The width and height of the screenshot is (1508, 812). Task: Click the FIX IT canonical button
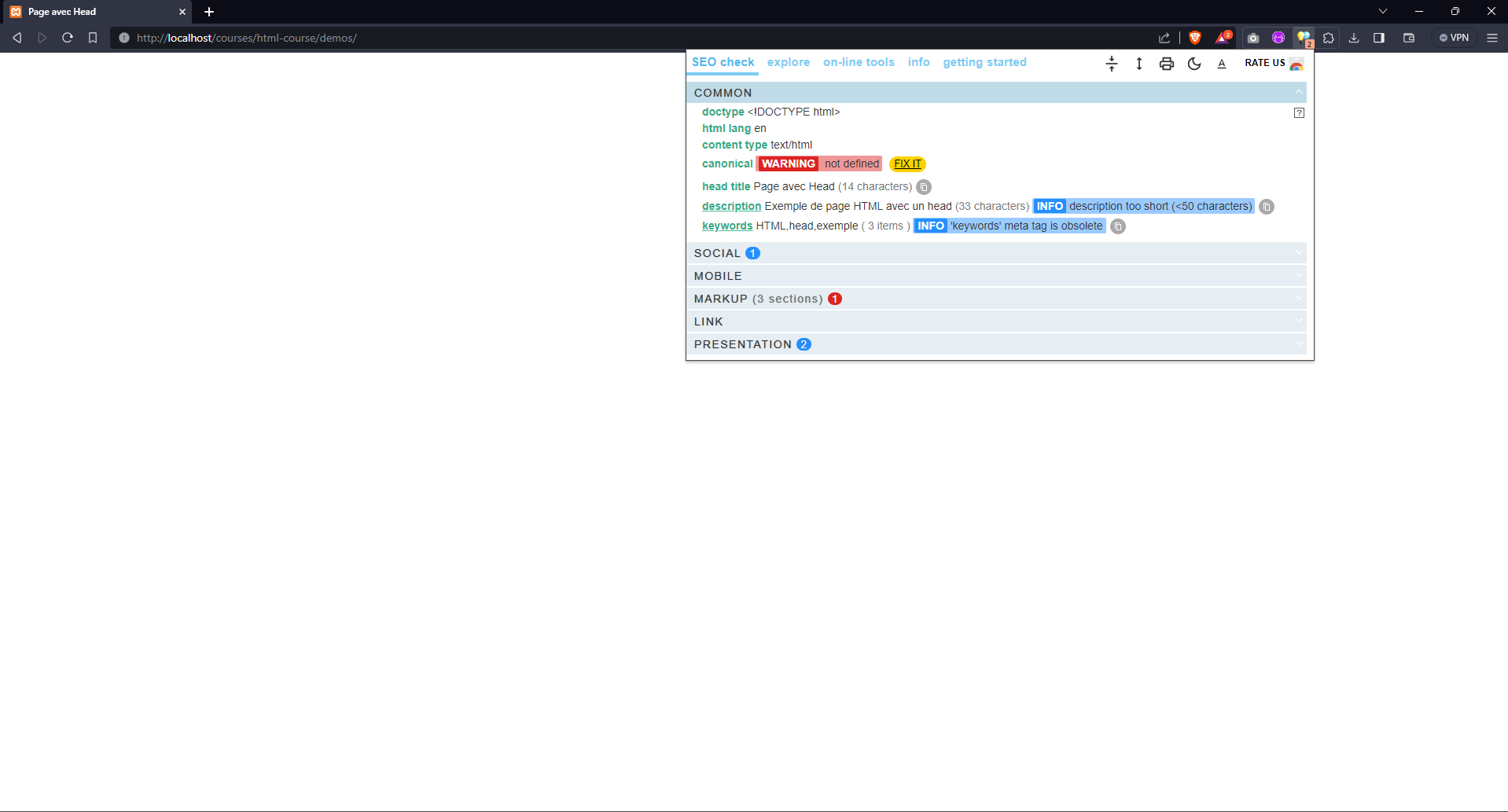coord(907,164)
